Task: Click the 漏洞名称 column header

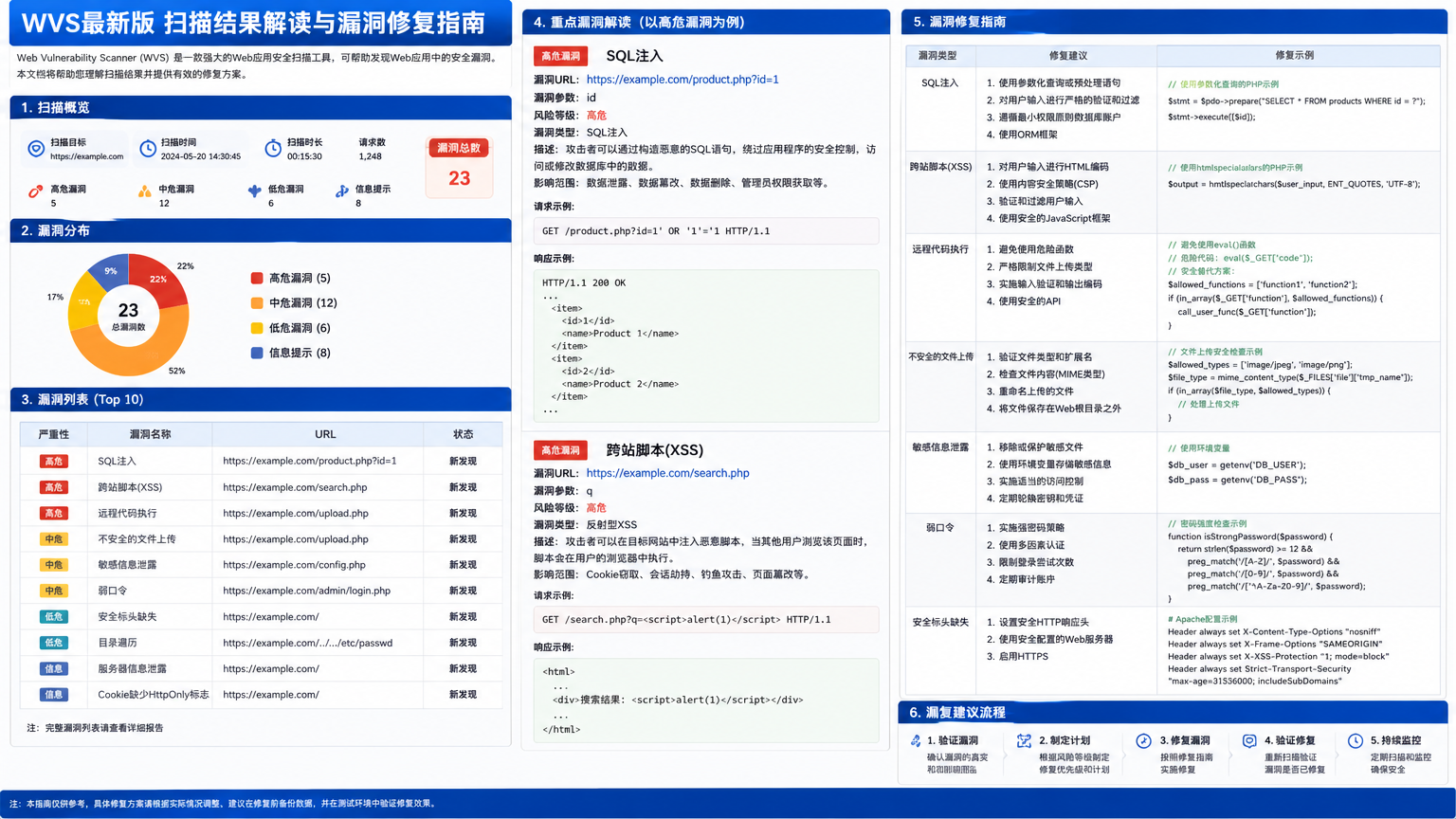Action: [150, 434]
